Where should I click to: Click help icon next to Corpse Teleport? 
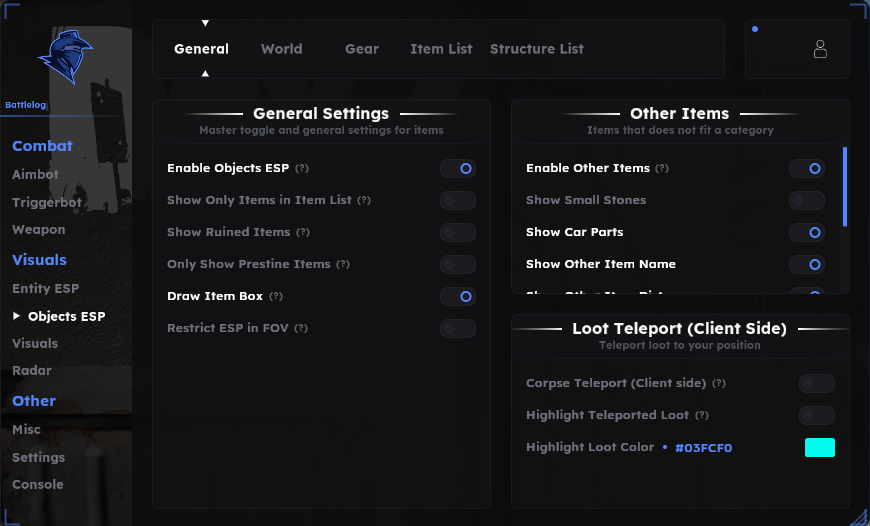pos(719,383)
